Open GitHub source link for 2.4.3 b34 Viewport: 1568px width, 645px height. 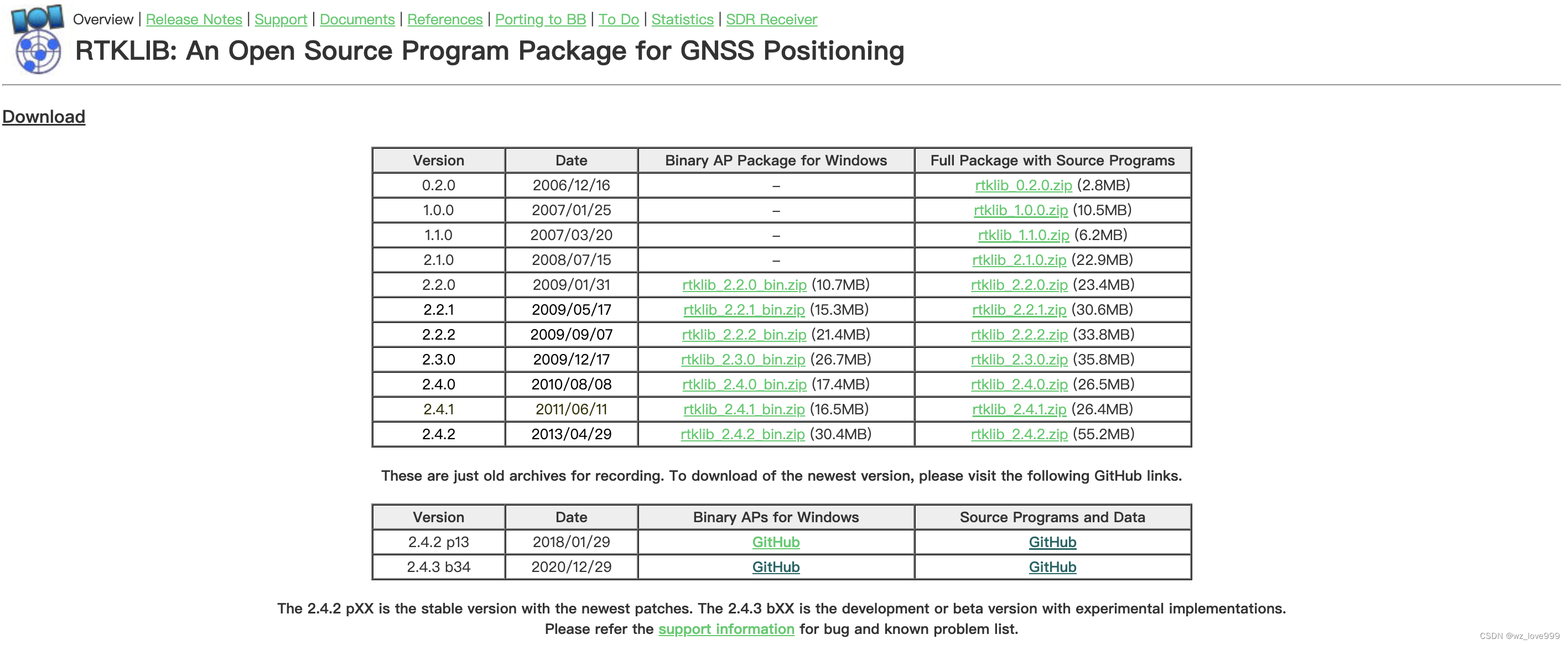tap(1052, 567)
